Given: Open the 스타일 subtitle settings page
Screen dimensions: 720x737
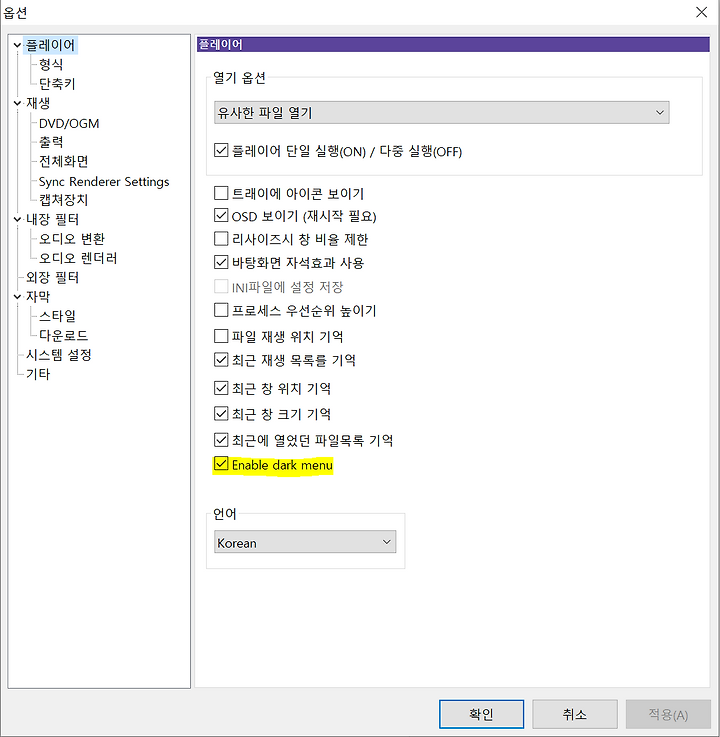Looking at the screenshot, I should [57, 316].
